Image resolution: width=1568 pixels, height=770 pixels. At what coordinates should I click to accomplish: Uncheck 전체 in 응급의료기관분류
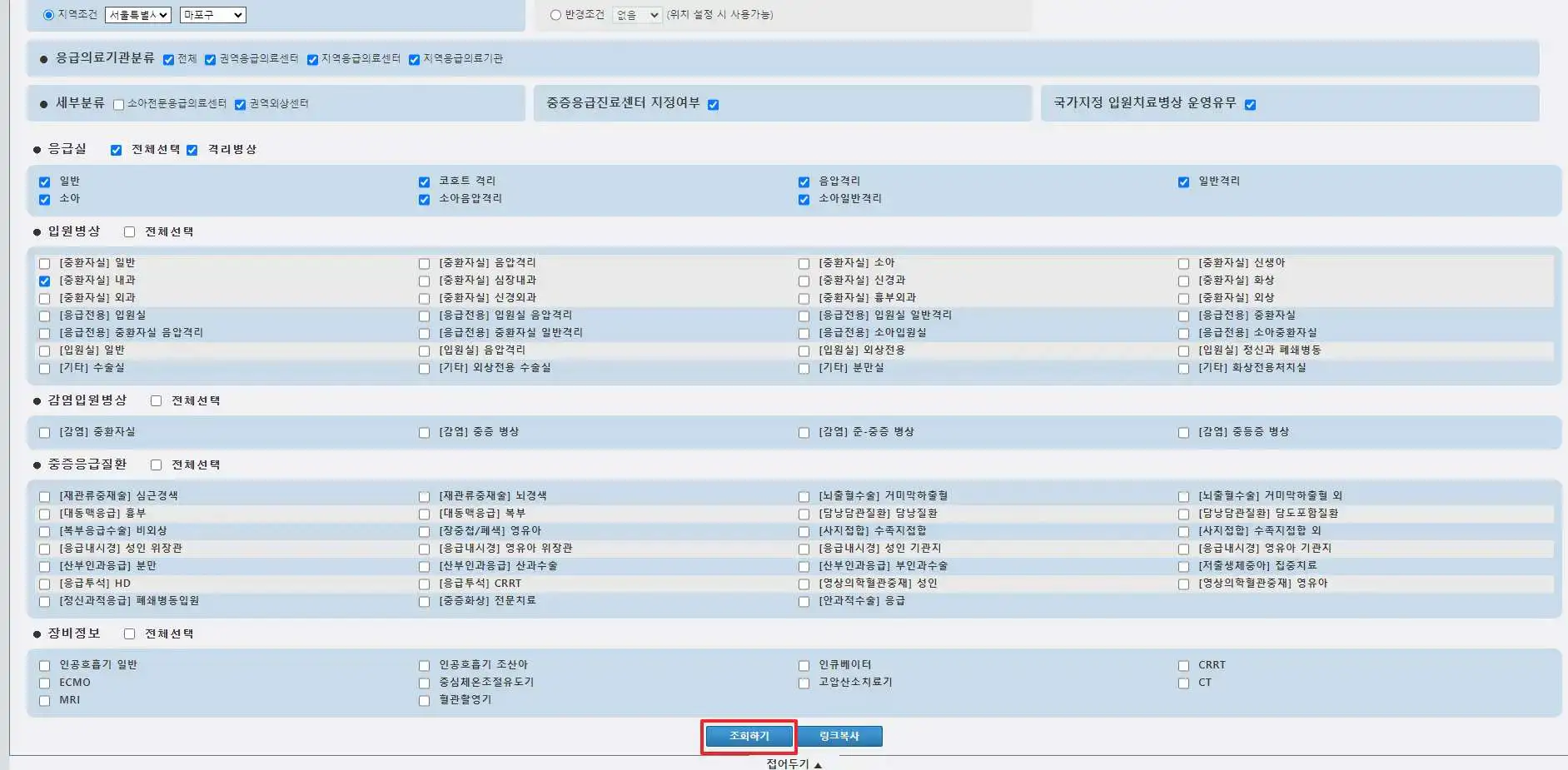tap(168, 59)
